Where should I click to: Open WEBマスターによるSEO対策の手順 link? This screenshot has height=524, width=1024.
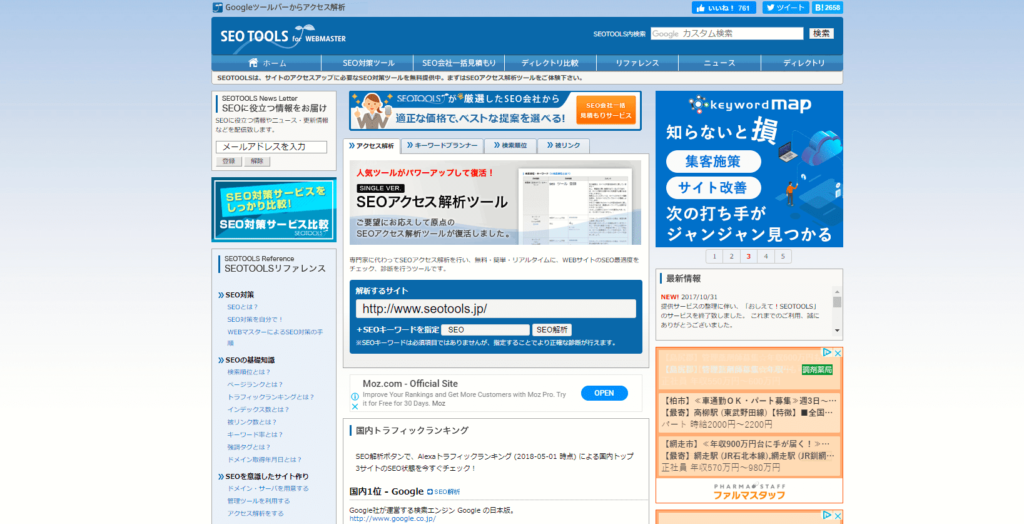click(275, 337)
